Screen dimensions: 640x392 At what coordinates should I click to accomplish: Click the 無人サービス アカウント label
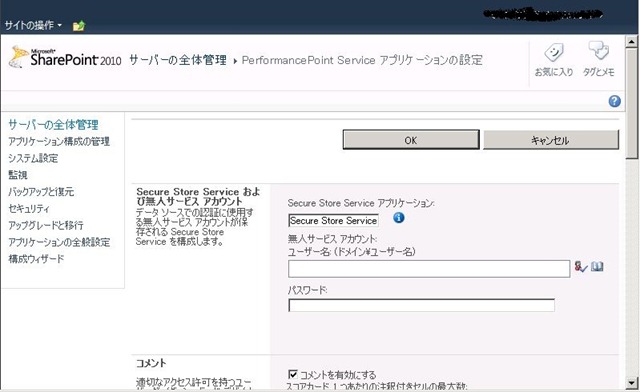click(332, 239)
